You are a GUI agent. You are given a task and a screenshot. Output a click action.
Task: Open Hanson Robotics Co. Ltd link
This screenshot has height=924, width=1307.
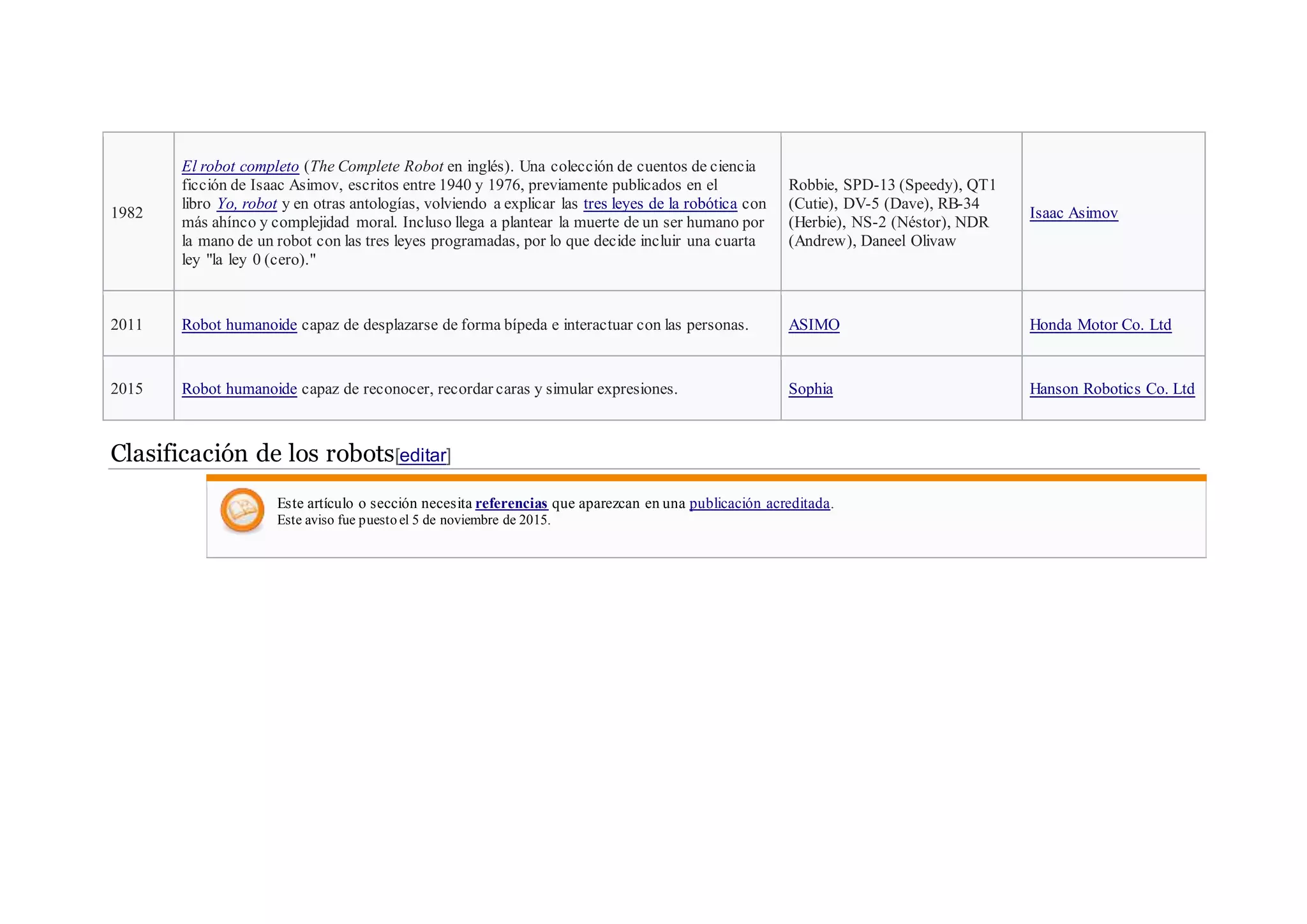1112,389
